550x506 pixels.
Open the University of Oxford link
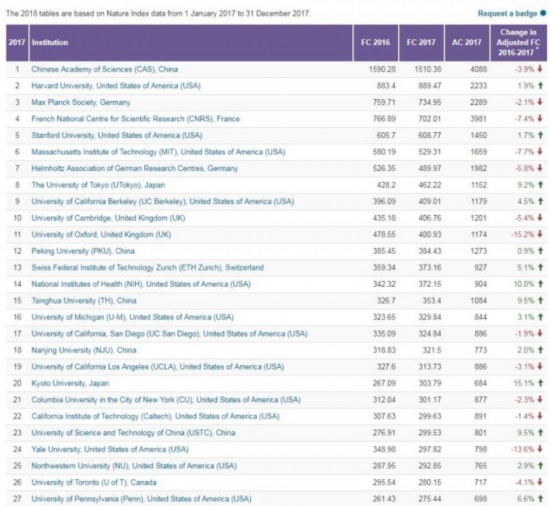[101, 235]
